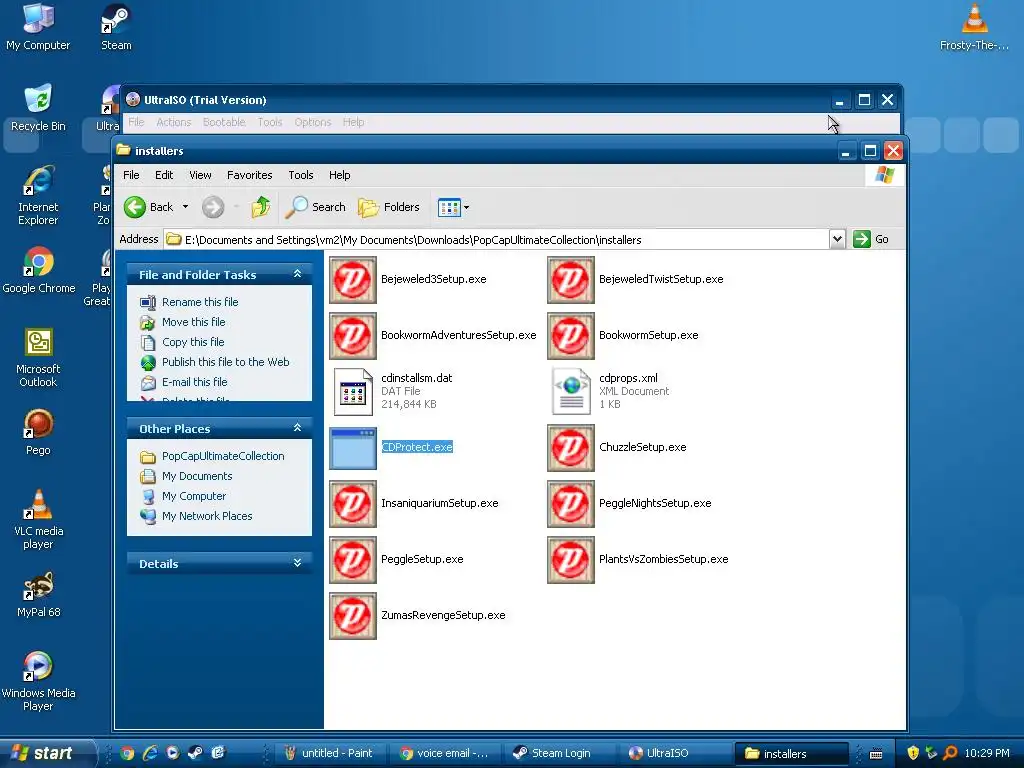Select InsaniquariumSetup.exe icon
The width and height of the screenshot is (1024, 768).
(x=353, y=504)
